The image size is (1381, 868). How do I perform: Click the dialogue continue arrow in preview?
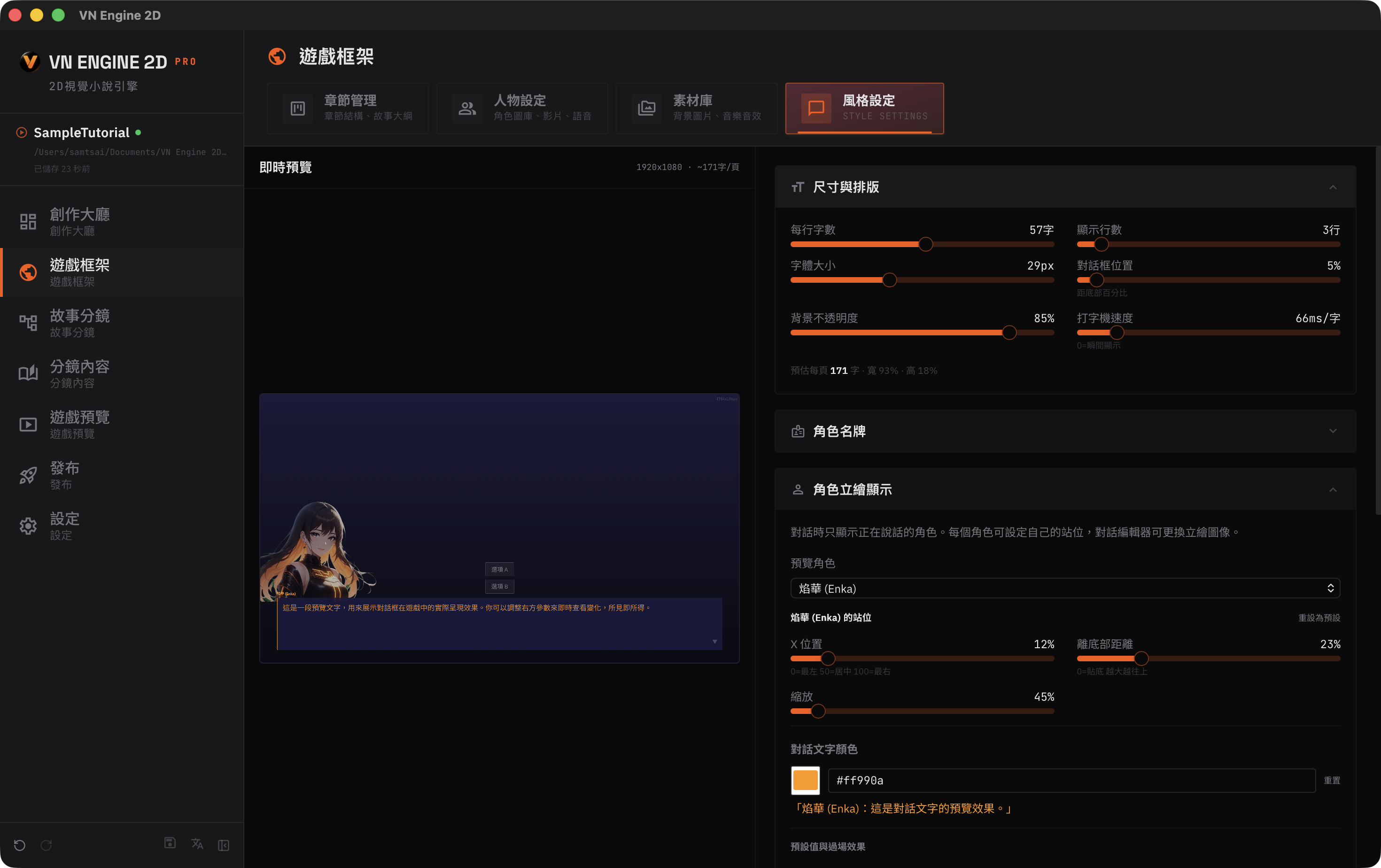pyautogui.click(x=714, y=642)
